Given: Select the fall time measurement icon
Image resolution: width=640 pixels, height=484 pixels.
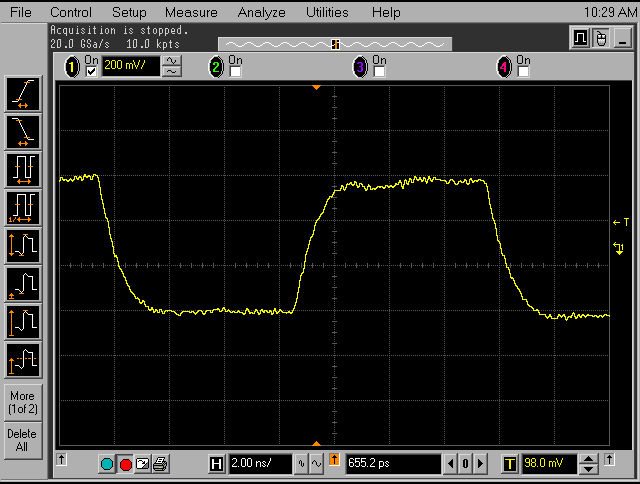Looking at the screenshot, I should point(23,130).
